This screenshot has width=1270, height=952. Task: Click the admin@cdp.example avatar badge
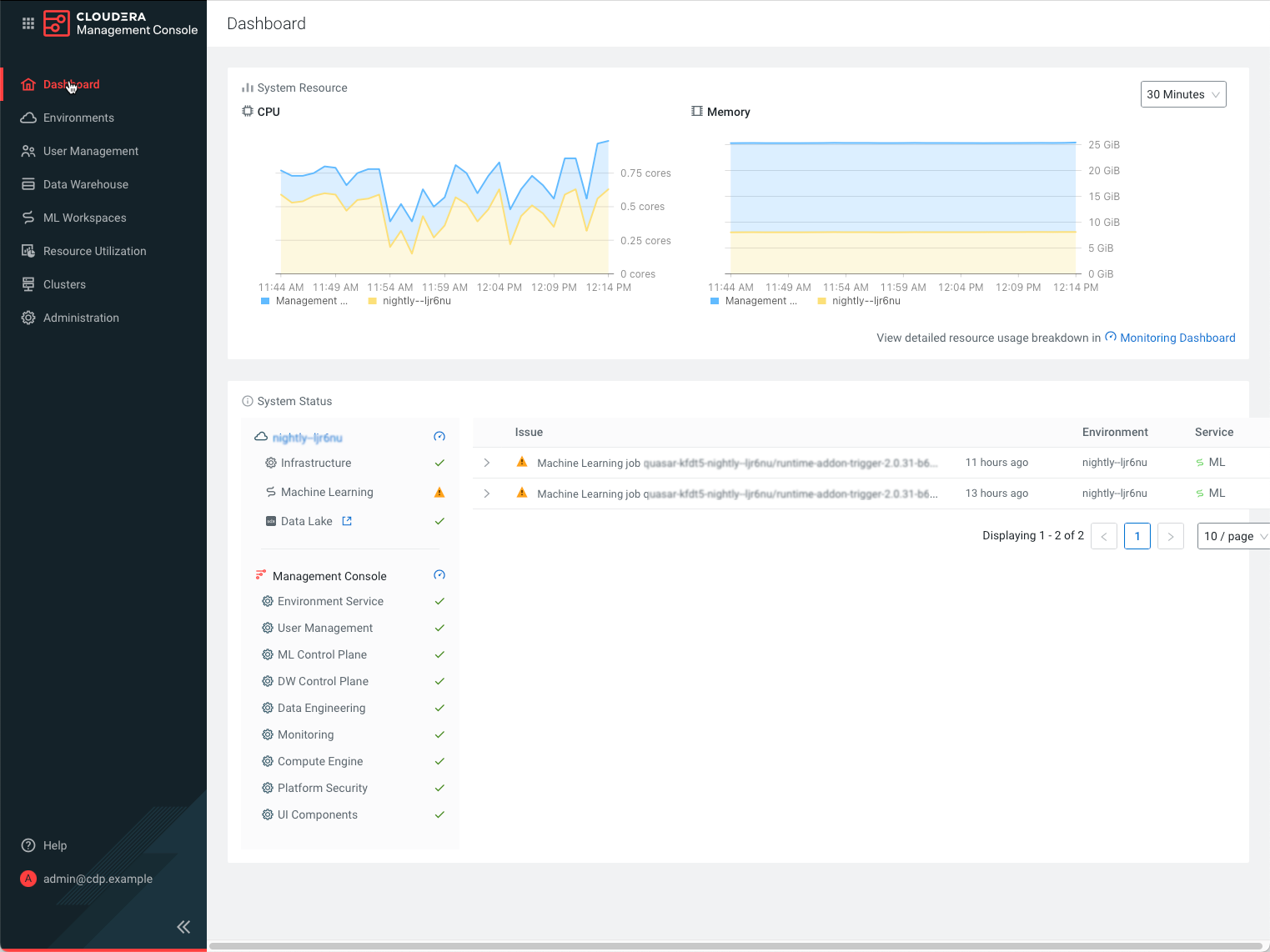click(28, 879)
